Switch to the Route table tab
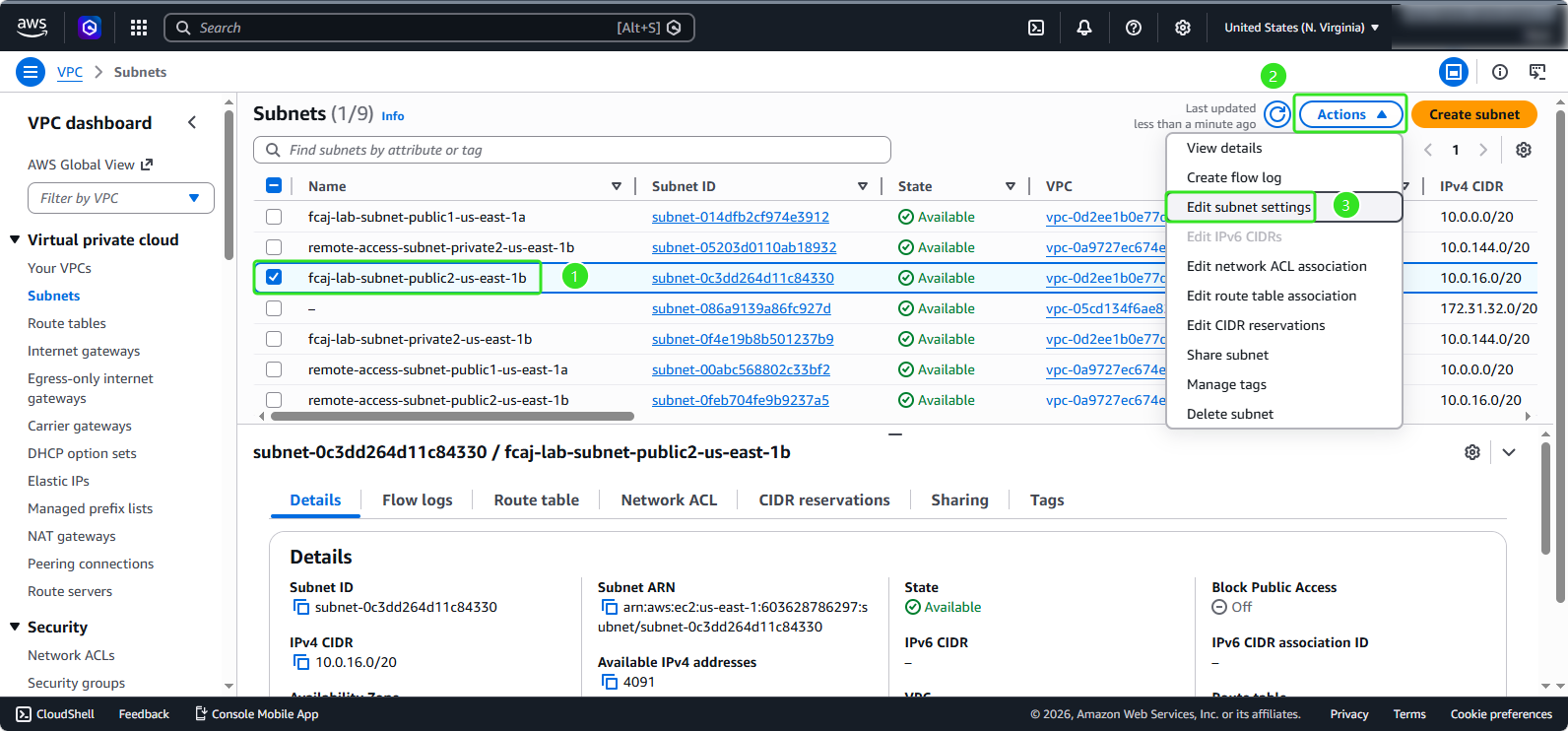 [x=537, y=499]
